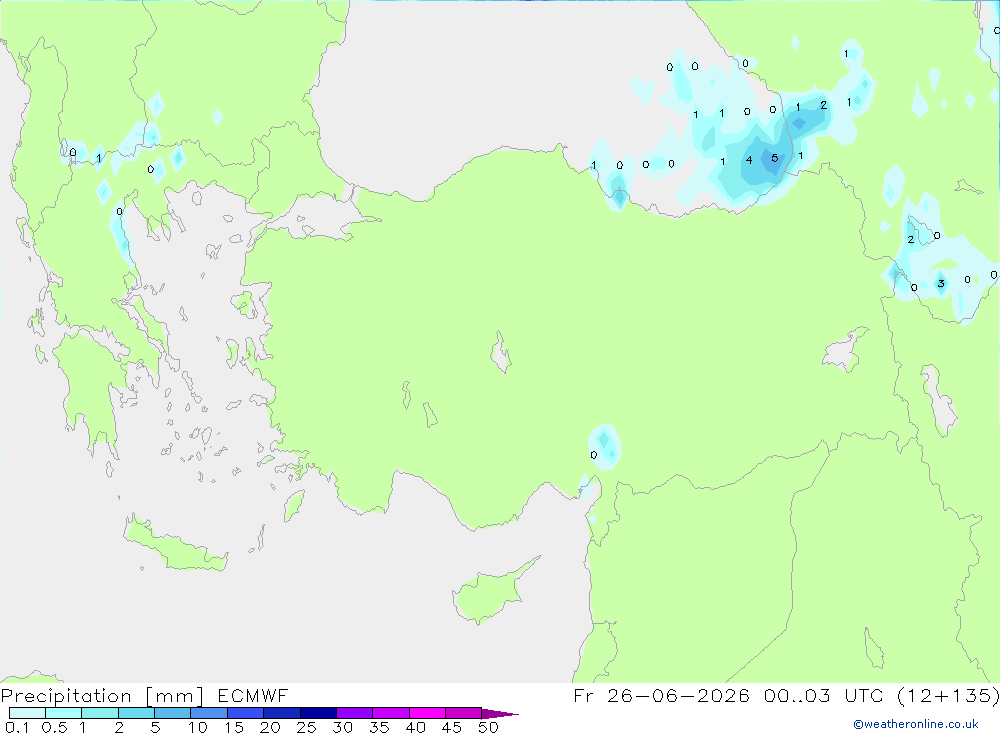Click the 30–35 mm purple legend swatch
Screen dimensions: 1000x733
tap(354, 713)
